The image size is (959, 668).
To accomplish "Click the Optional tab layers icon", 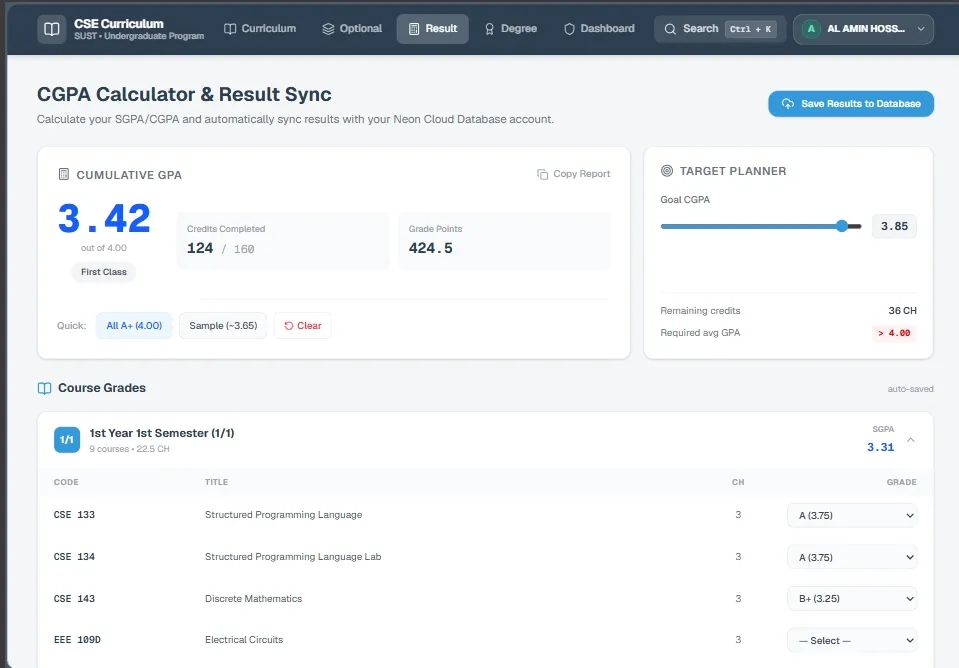I will (328, 29).
